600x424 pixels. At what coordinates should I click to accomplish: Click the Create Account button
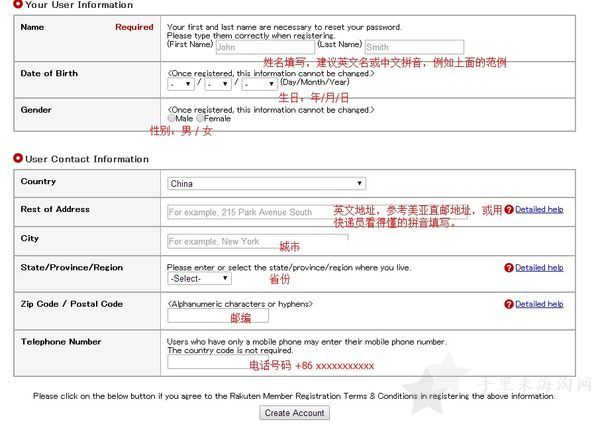tap(294, 413)
